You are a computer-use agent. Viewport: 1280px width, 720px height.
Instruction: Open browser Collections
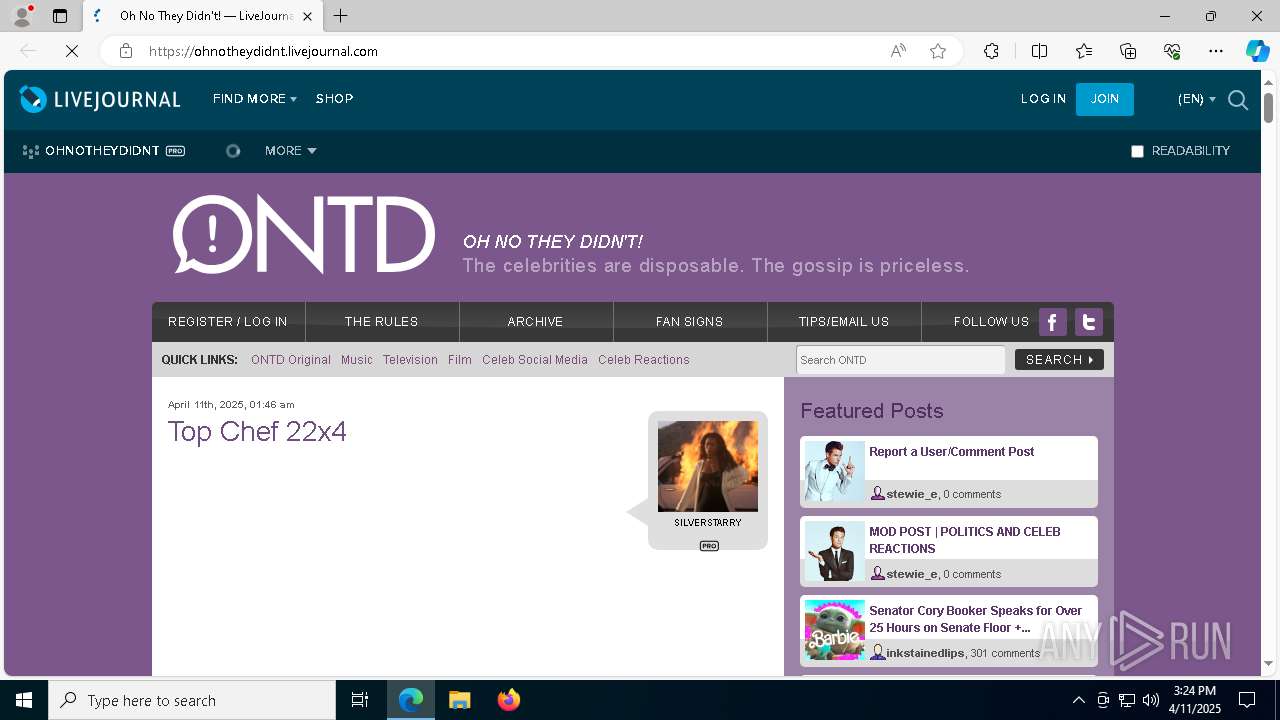(1128, 51)
